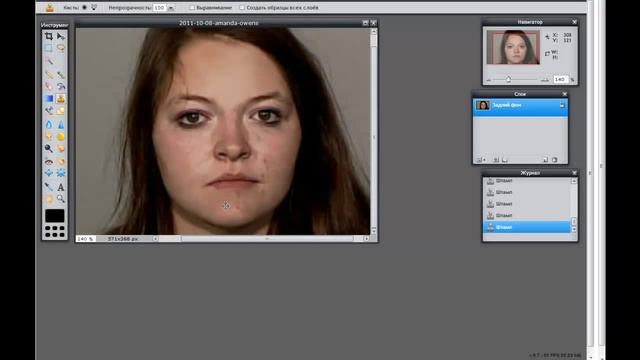Click the Navigator zoom in icon
Screen dimensions: 640x360
544,80
